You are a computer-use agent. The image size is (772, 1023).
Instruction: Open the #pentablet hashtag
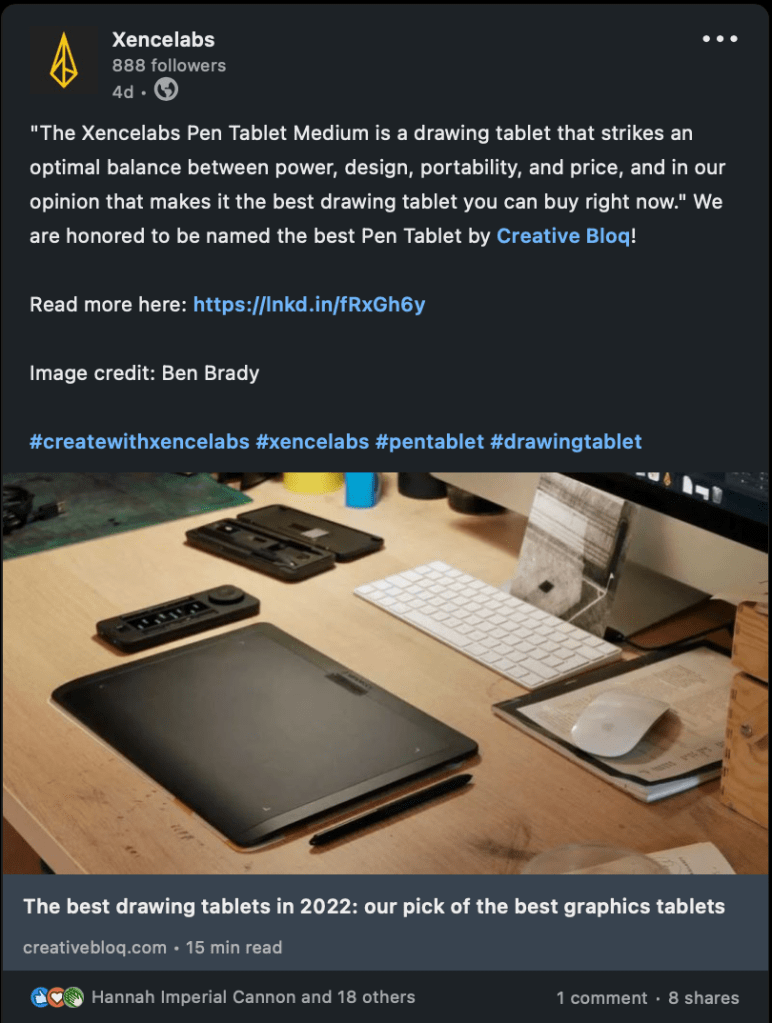point(430,442)
